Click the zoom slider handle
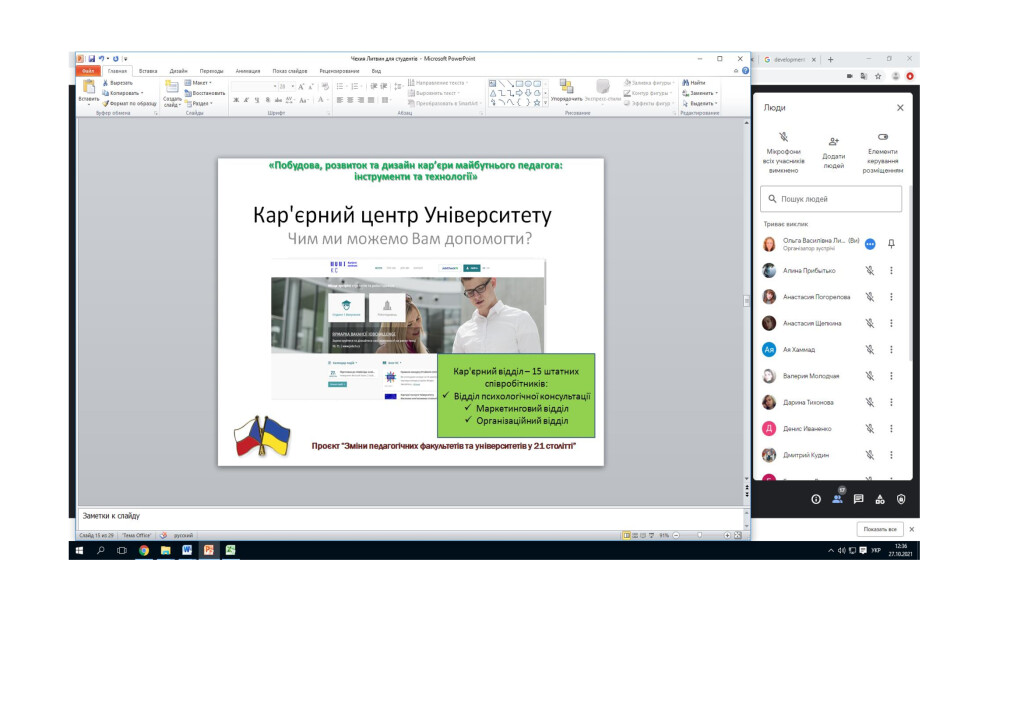This screenshot has height=724, width=1024. point(699,535)
